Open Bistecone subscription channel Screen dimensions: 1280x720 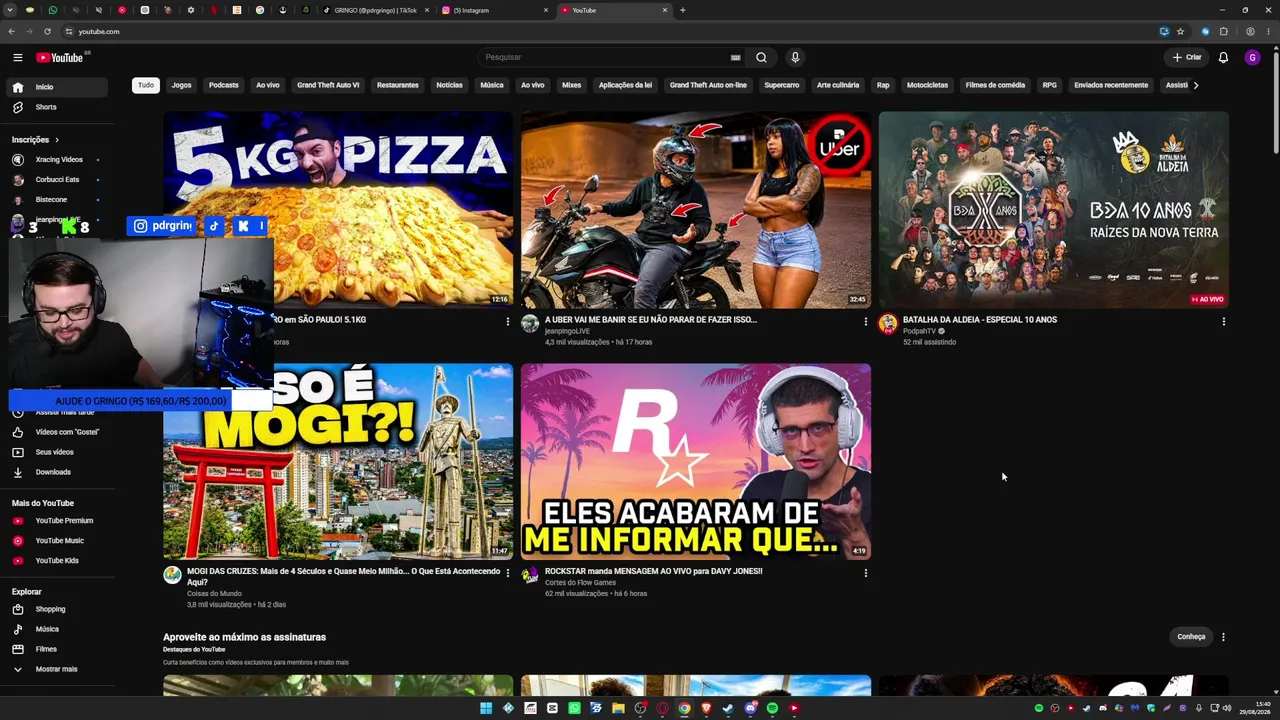pos(58,200)
